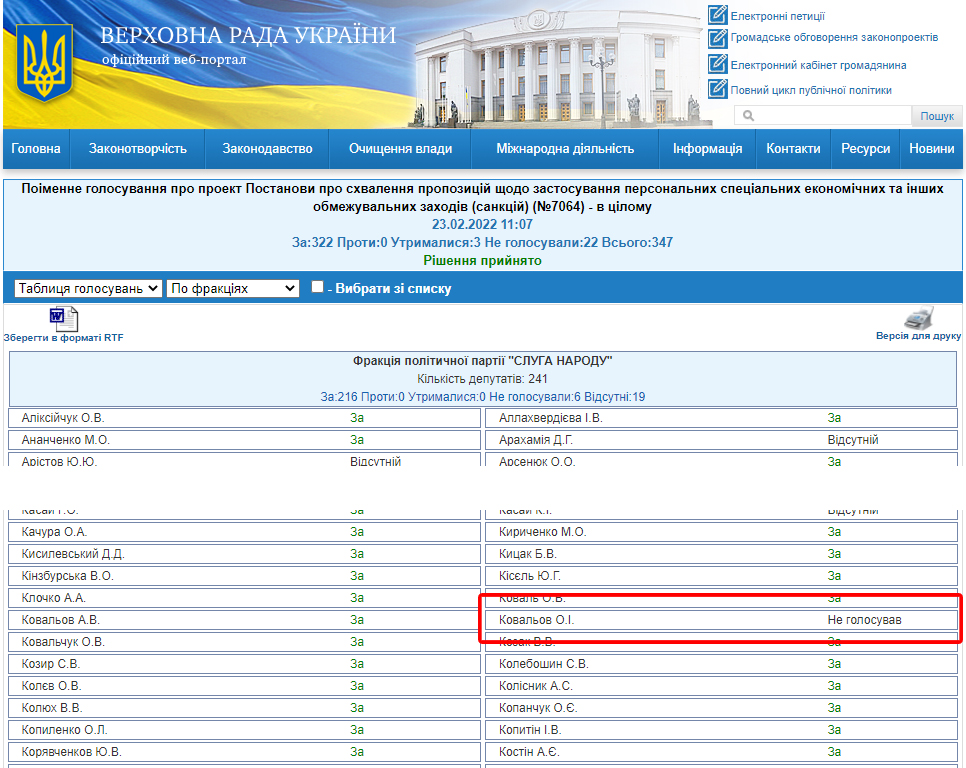Click the Електронні петиції edit icon
This screenshot has height=768, width=966.
(x=717, y=15)
